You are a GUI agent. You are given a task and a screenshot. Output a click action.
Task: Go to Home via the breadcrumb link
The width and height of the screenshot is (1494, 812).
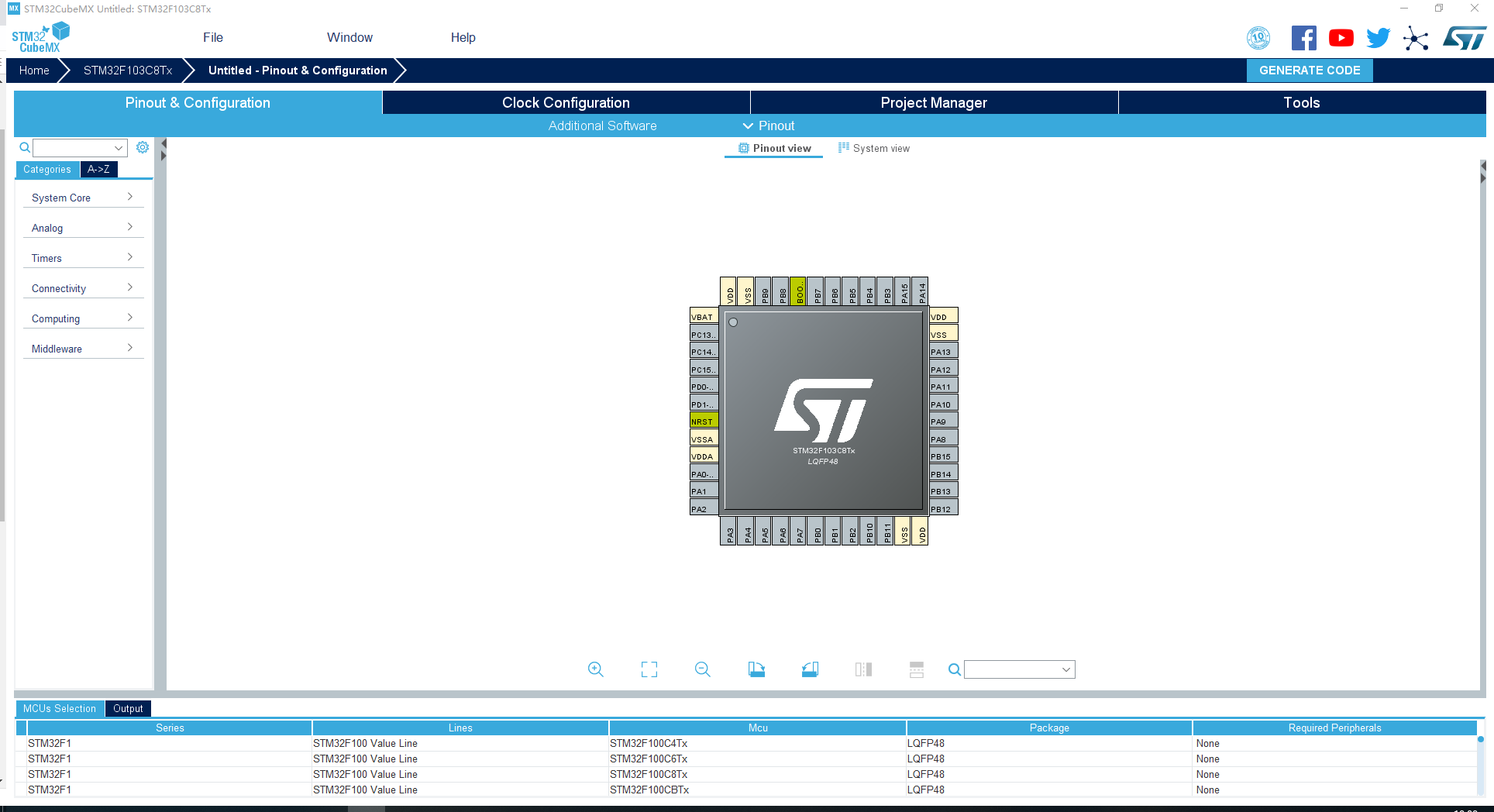(x=33, y=70)
